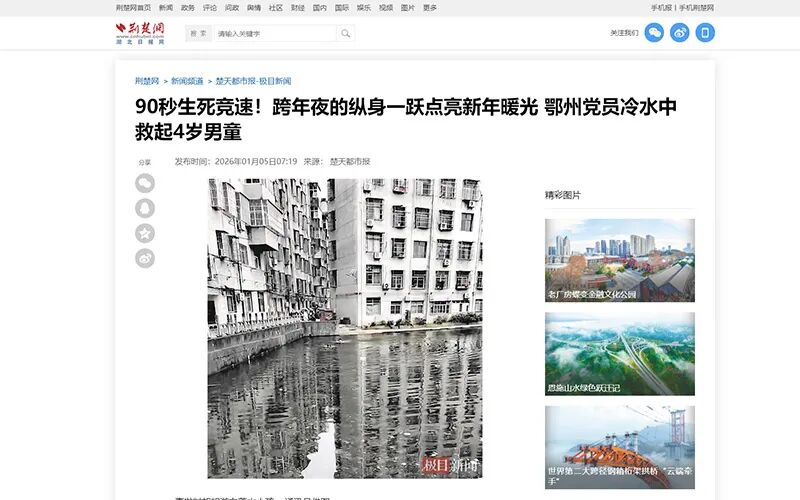The width and height of the screenshot is (800, 500).
Task: Click 新闻频道 in the breadcrumb
Action: (187, 81)
